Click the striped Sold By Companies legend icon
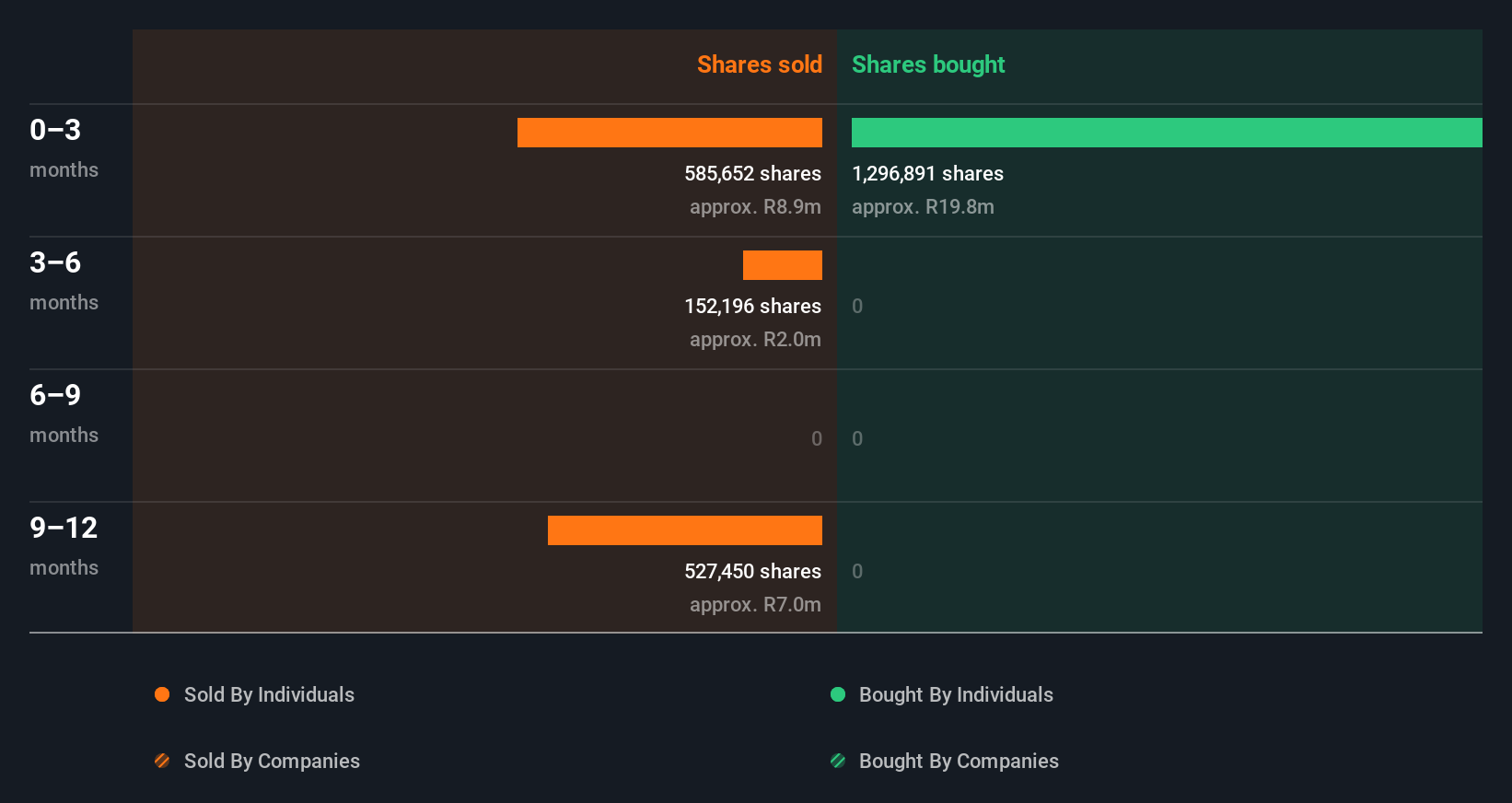This screenshot has width=1512, height=803. pos(162,761)
